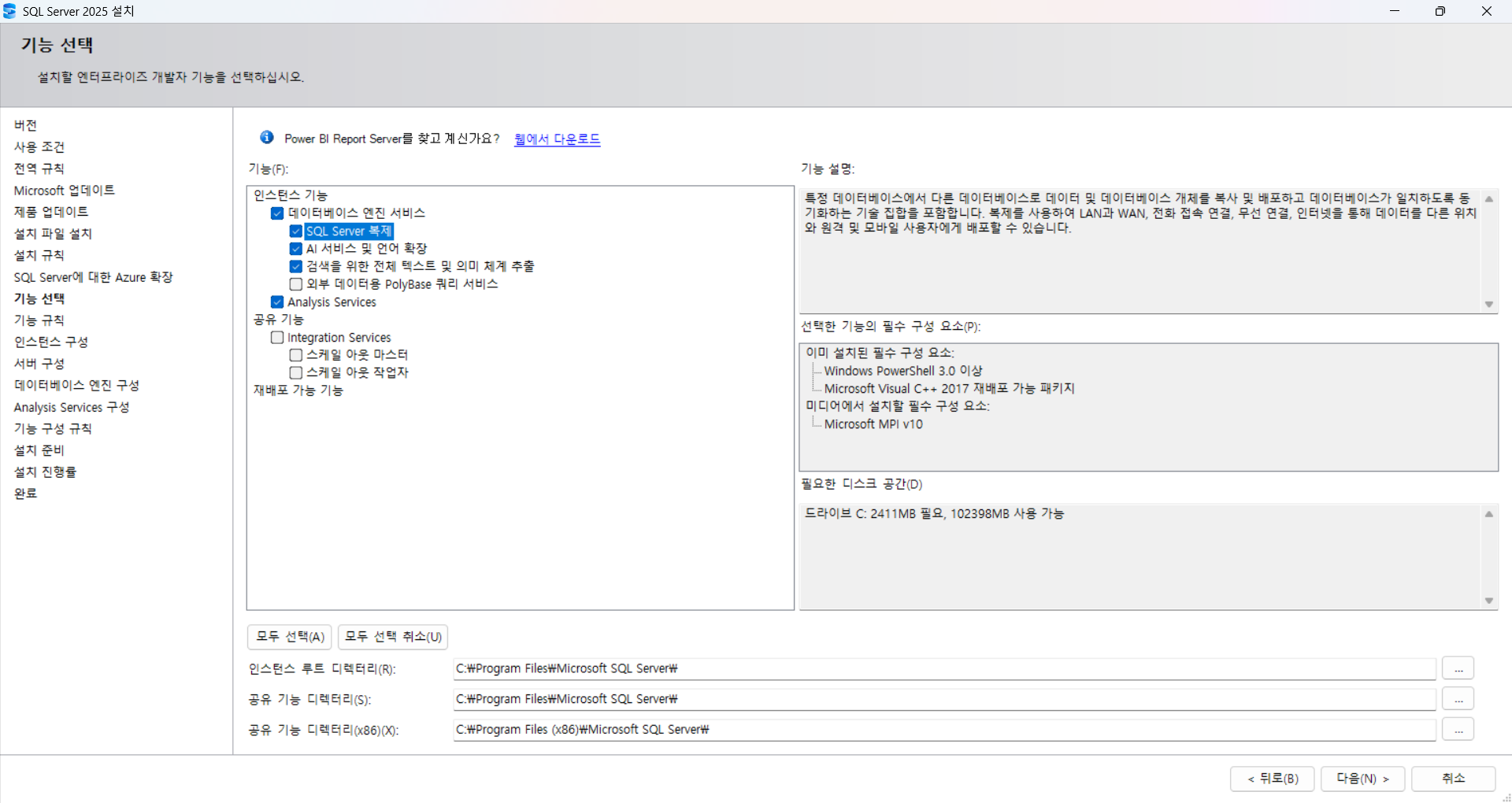Toggle the 데이터베이스 엔진 서비스 checkbox
This screenshot has height=803, width=1512.
[x=277, y=213]
